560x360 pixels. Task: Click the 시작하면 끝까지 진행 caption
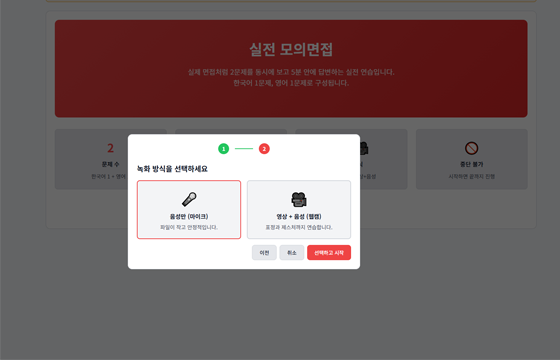pos(471,176)
